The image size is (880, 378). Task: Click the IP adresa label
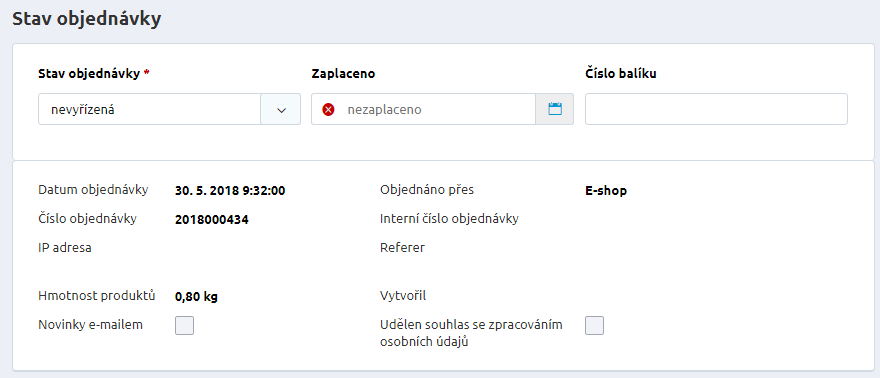click(x=65, y=247)
